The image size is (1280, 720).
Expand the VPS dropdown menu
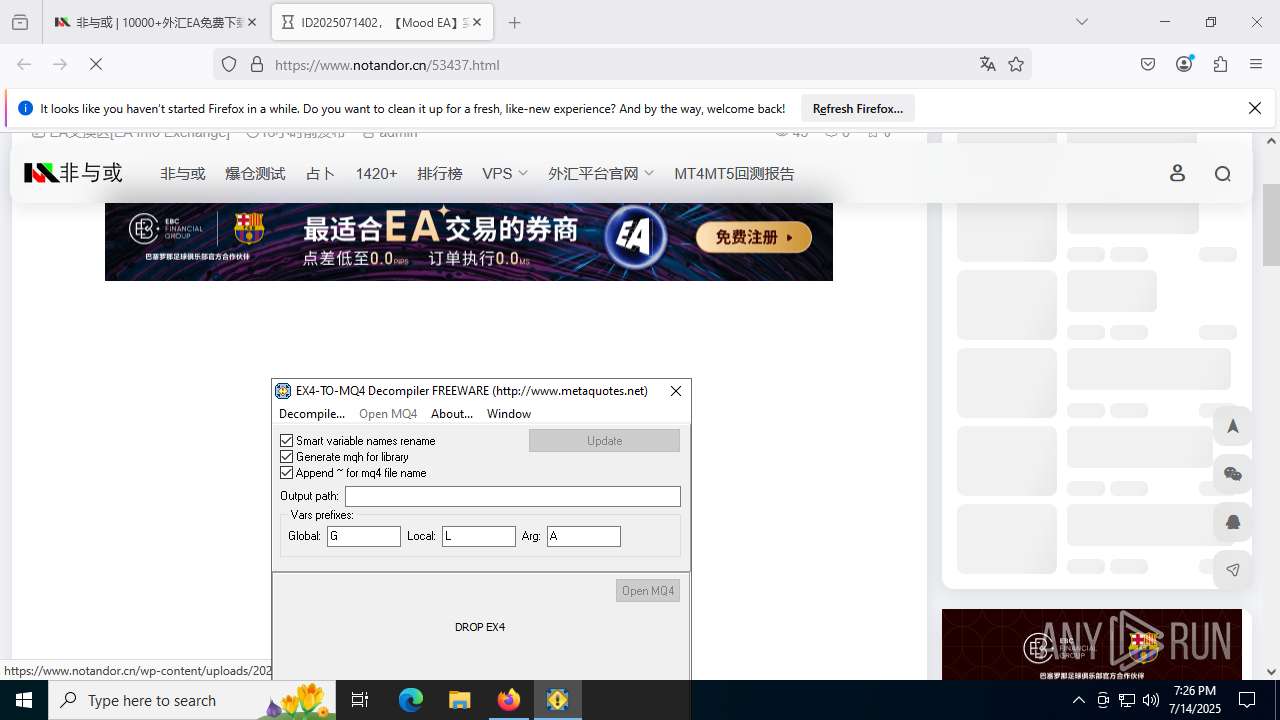(x=505, y=173)
